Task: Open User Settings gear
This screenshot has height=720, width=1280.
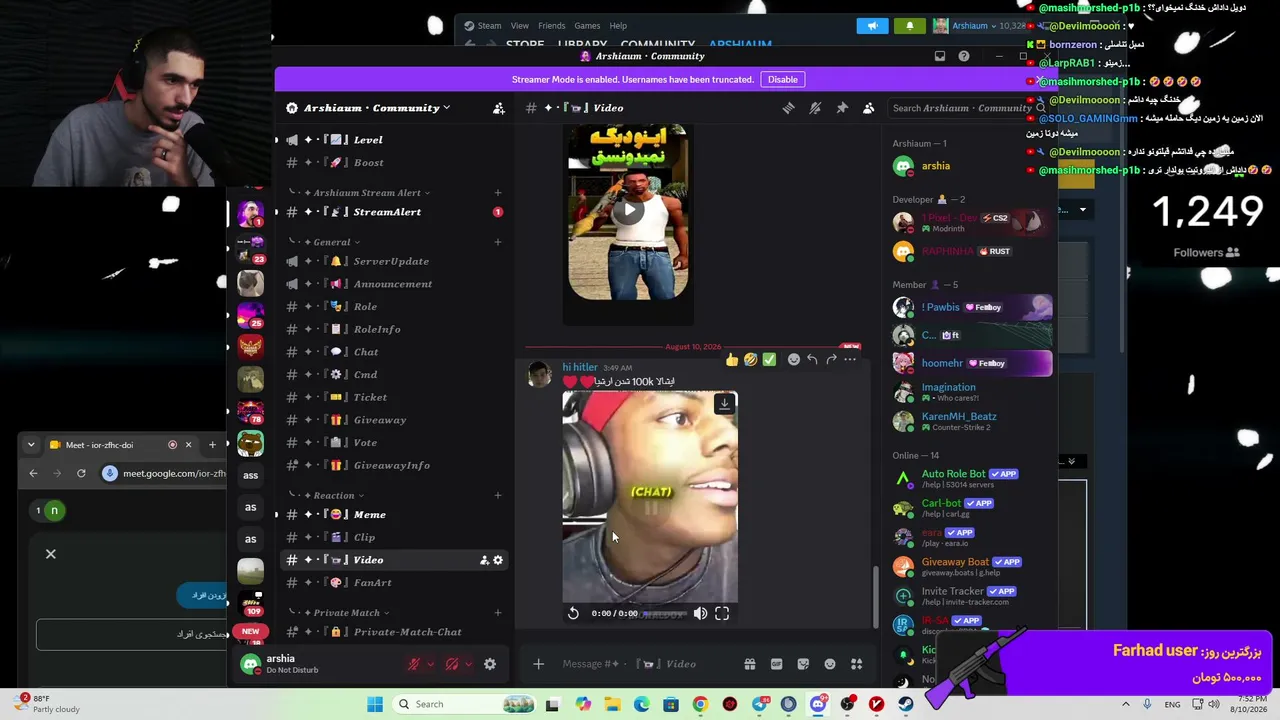Action: click(x=490, y=664)
